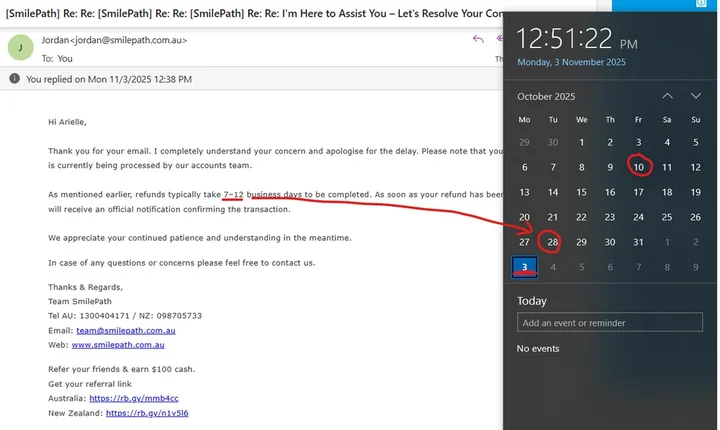Viewport: 720px width, 430px height.
Task: Click the 'Add an event or reminder' field
Action: pyautogui.click(x=609, y=322)
